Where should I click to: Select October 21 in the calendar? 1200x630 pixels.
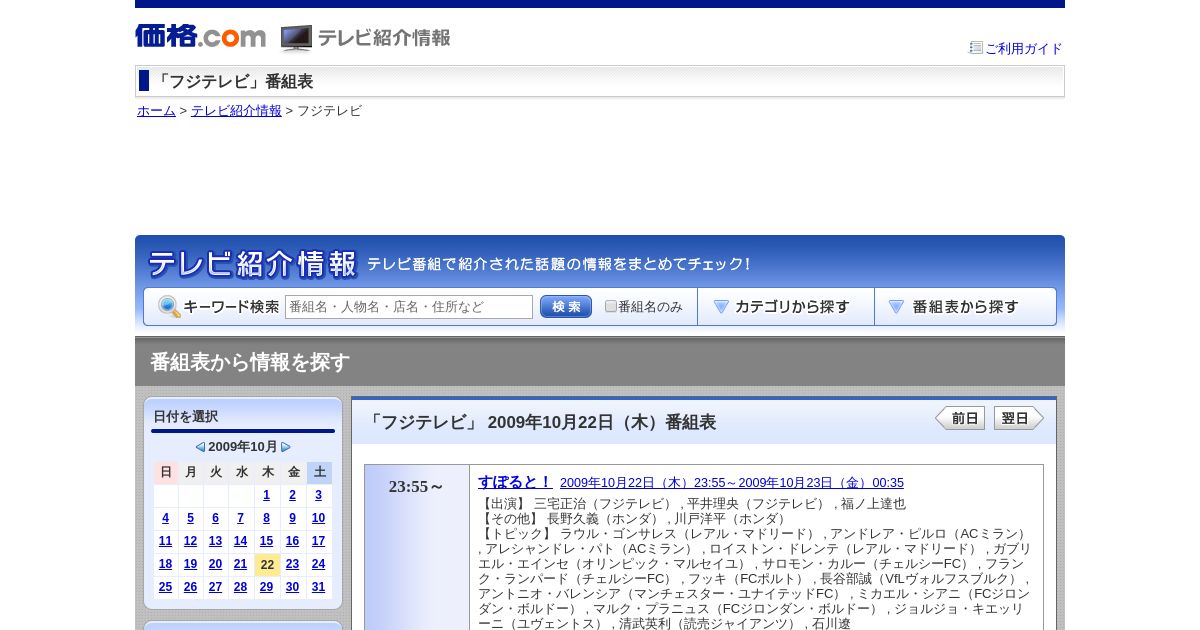pyautogui.click(x=241, y=564)
